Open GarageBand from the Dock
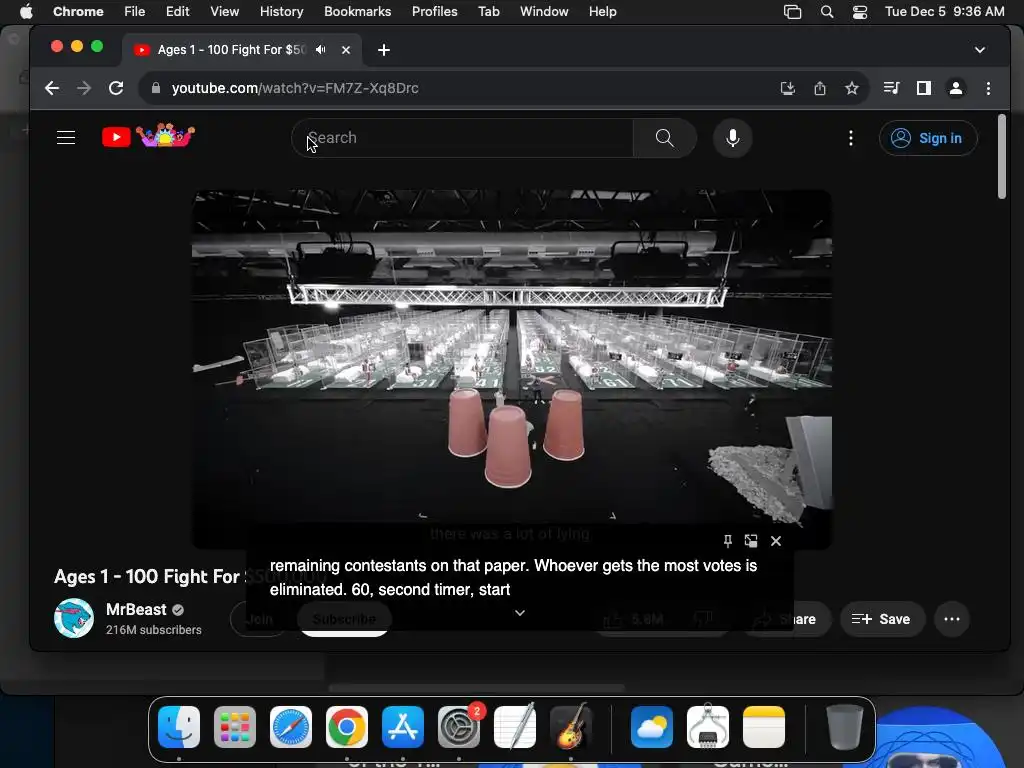The height and width of the screenshot is (768, 1024). pos(571,727)
